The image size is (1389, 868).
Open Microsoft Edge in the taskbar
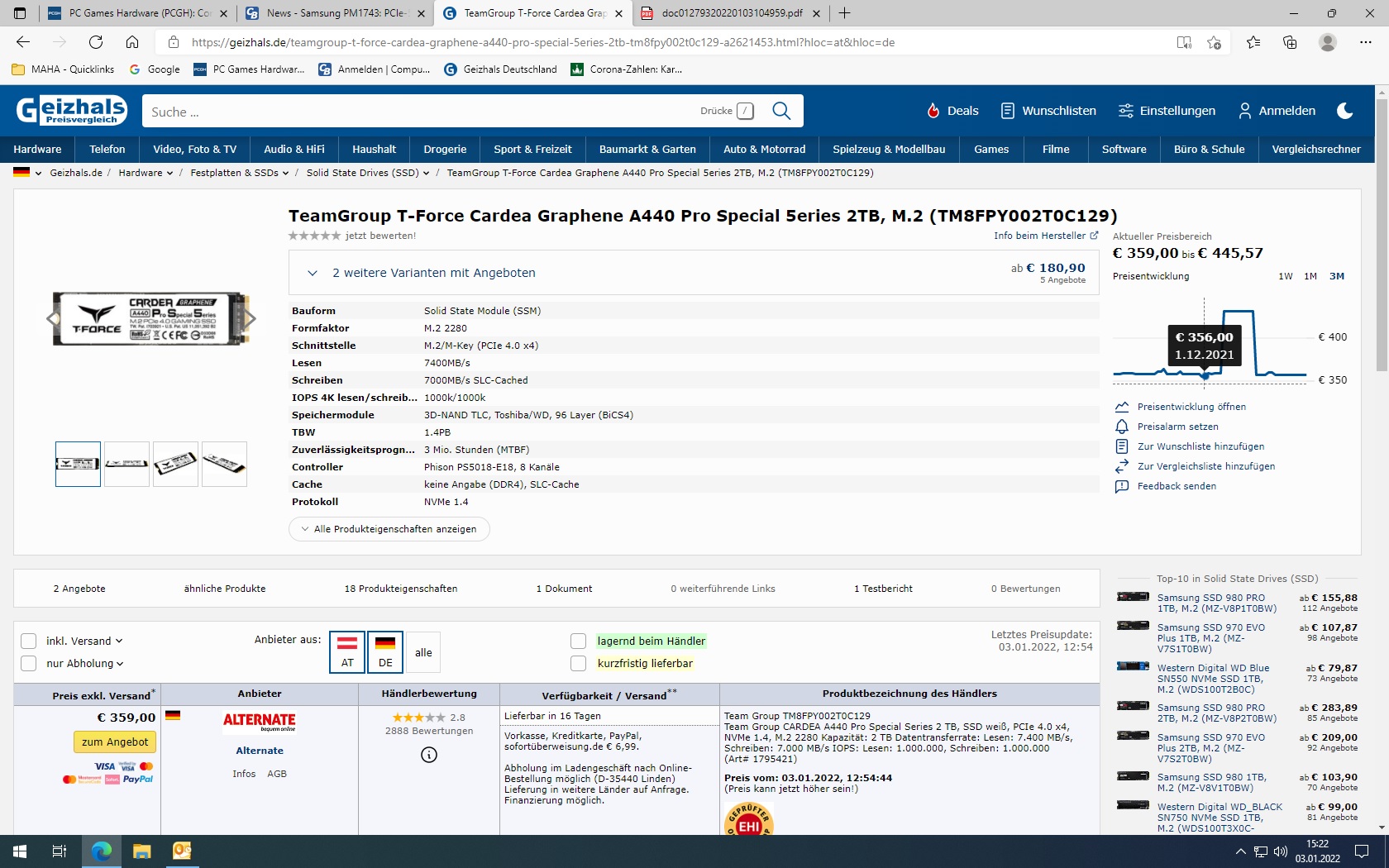101,851
